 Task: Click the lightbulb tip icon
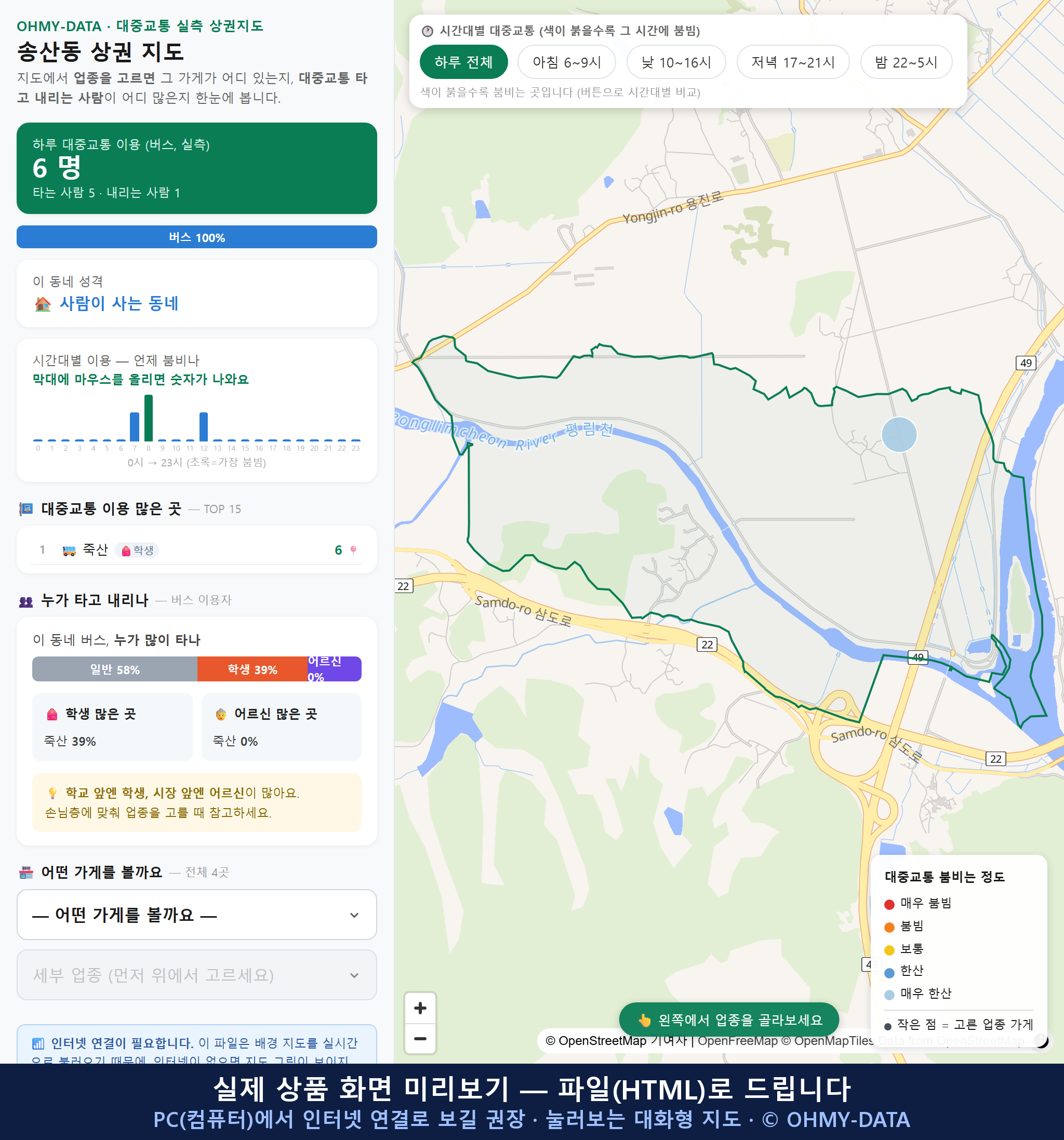point(53,793)
